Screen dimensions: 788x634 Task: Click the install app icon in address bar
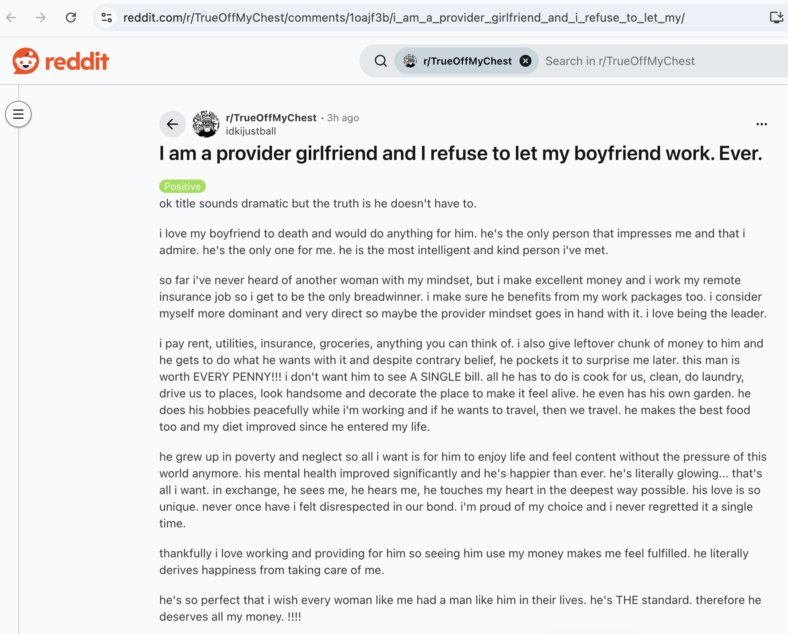776,18
